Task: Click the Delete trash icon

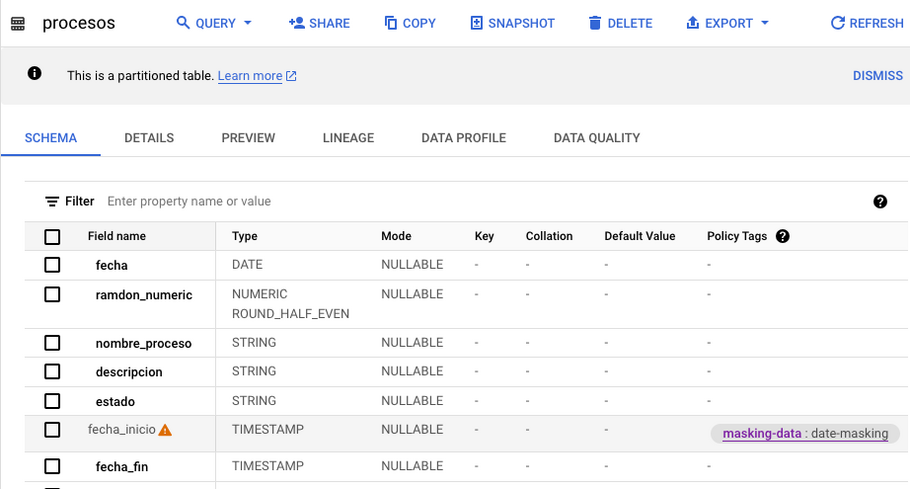Action: (x=595, y=23)
